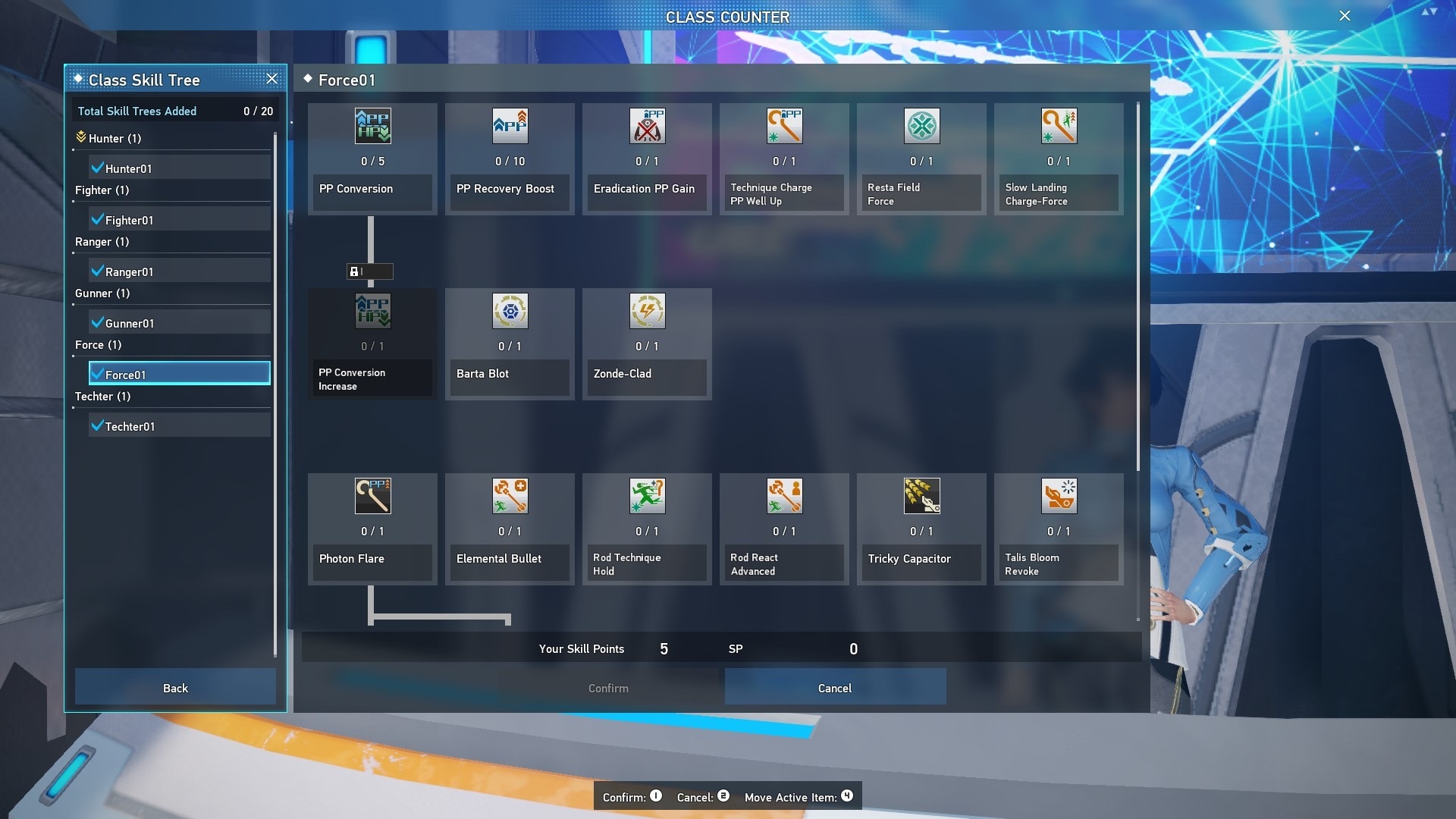Viewport: 1456px width, 819px height.
Task: Click the Cancel key hint at bottom
Action: tap(703, 796)
